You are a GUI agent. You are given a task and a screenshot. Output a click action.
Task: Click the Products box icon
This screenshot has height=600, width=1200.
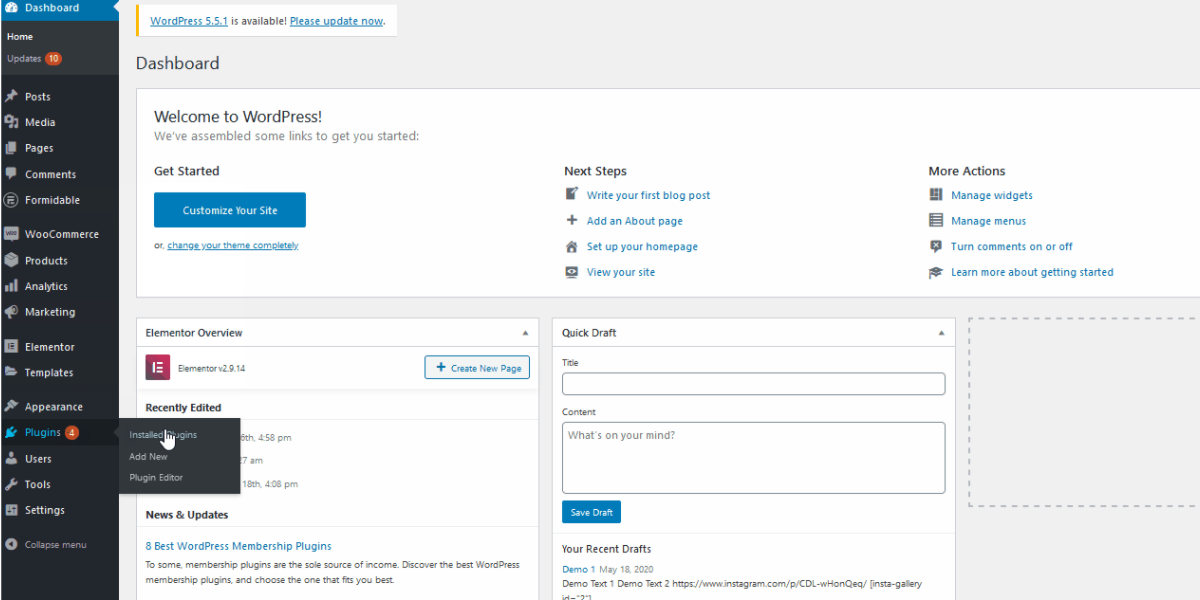pyautogui.click(x=11, y=260)
